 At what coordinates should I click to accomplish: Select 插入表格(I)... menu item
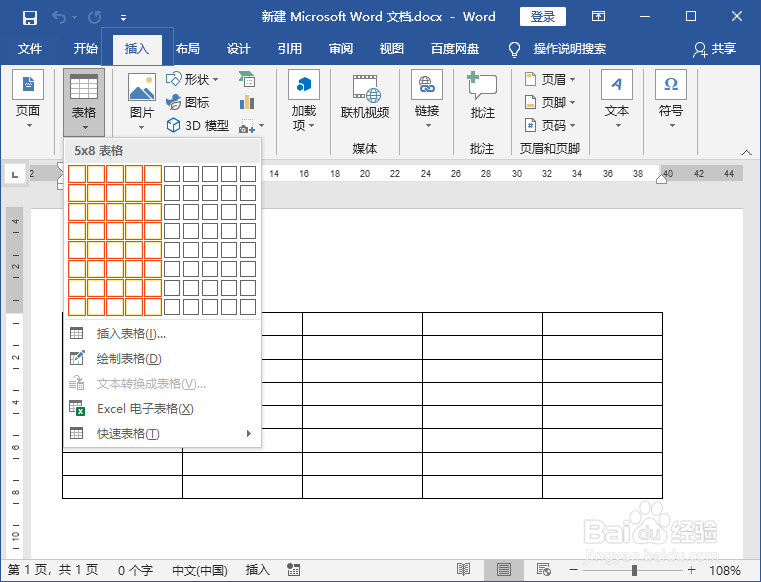tap(163, 333)
